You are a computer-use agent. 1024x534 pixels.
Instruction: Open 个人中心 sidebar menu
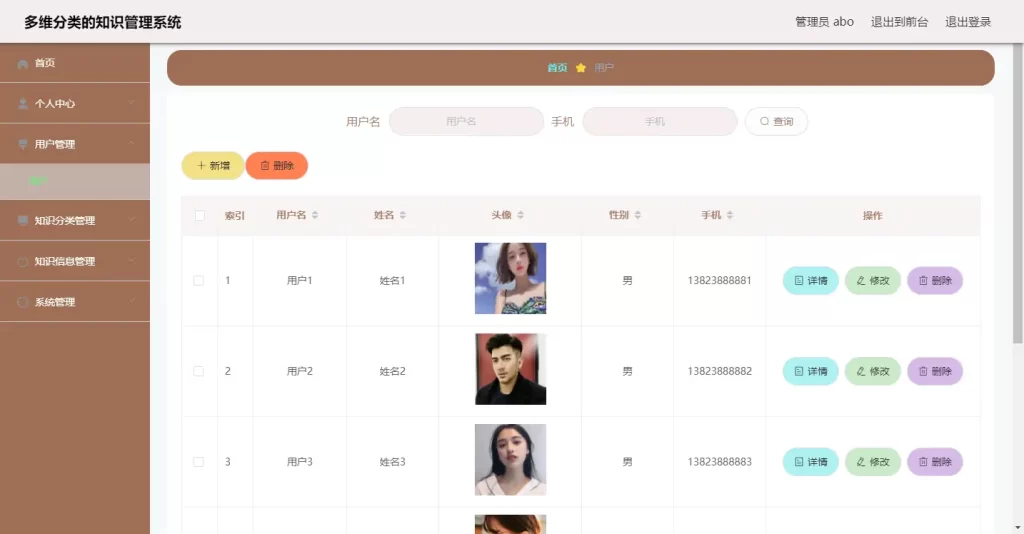click(74, 104)
